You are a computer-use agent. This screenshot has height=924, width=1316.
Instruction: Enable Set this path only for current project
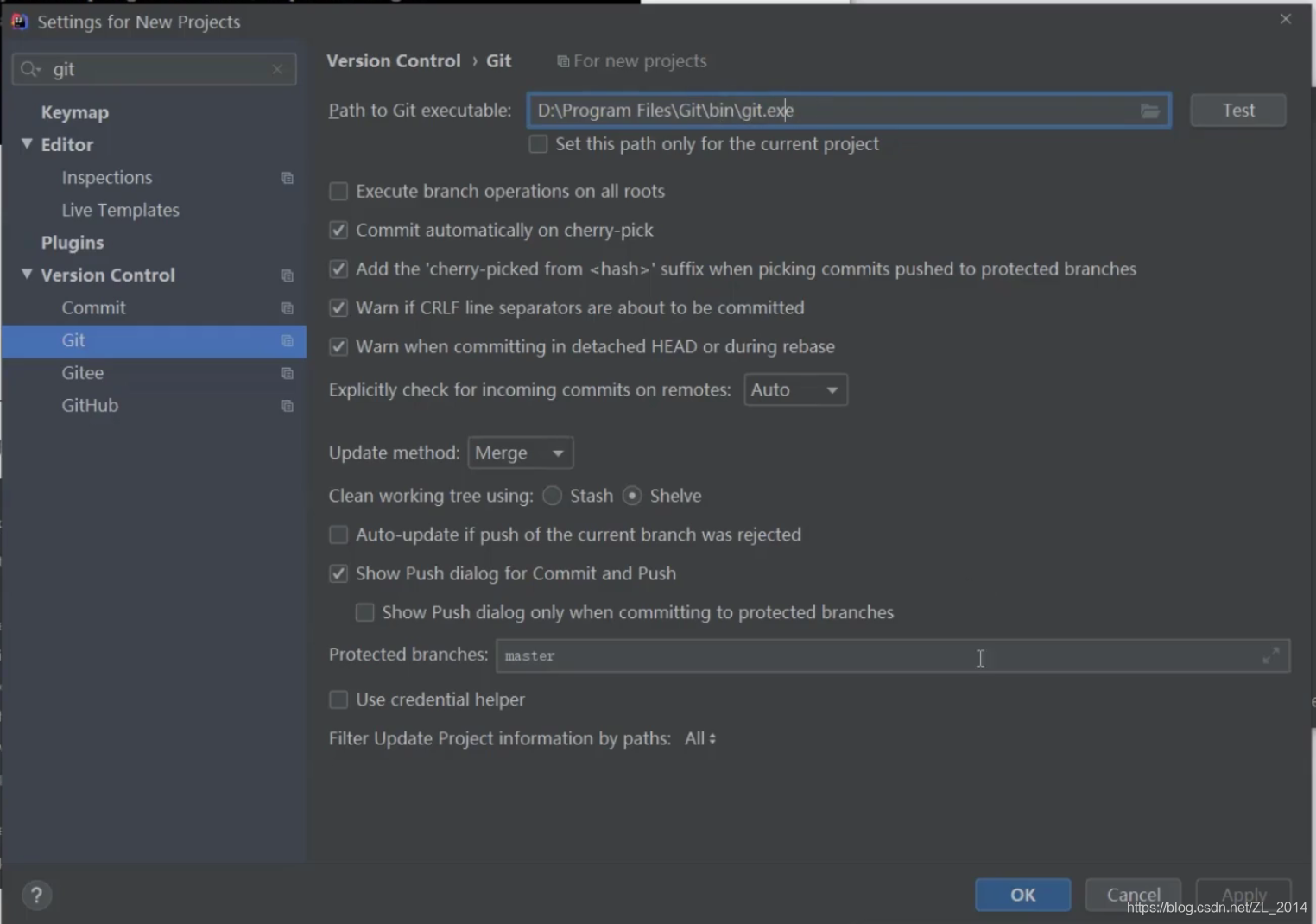pos(538,144)
